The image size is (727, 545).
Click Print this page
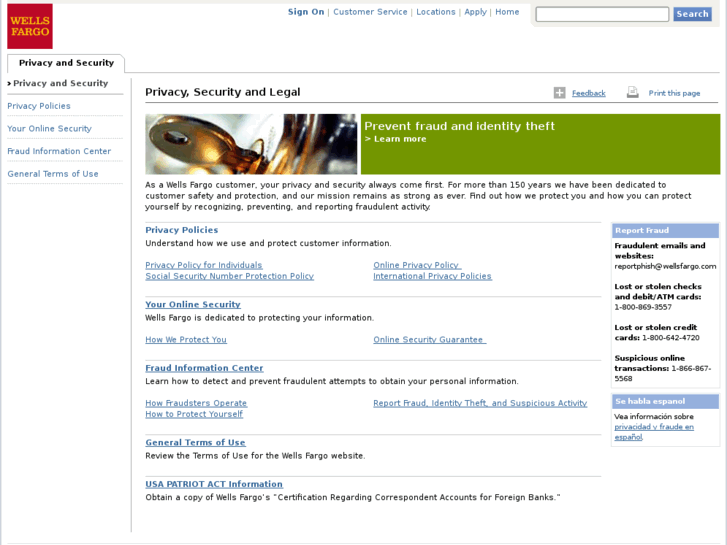pos(674,93)
